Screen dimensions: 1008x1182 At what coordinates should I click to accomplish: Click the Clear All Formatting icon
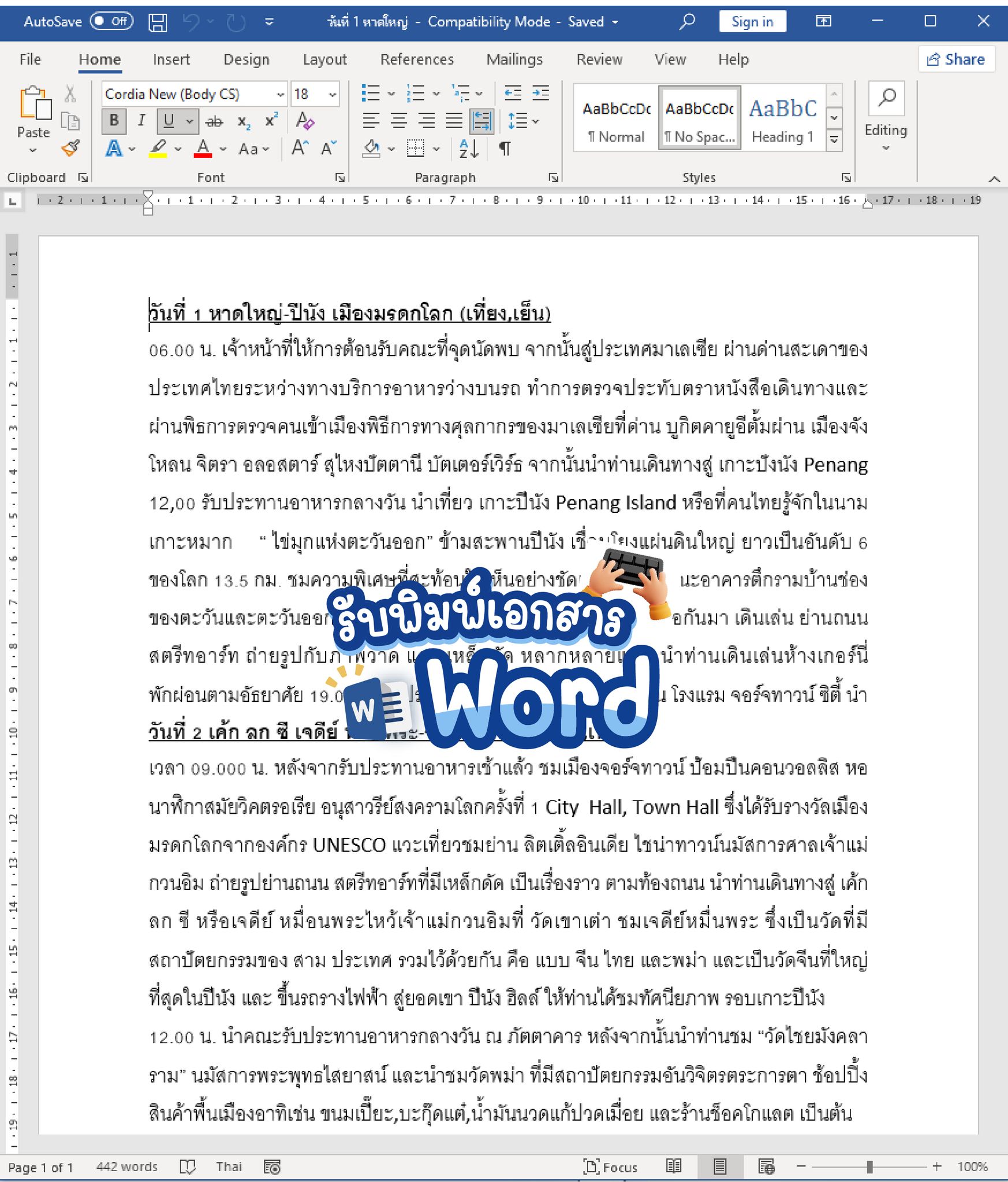pos(305,121)
